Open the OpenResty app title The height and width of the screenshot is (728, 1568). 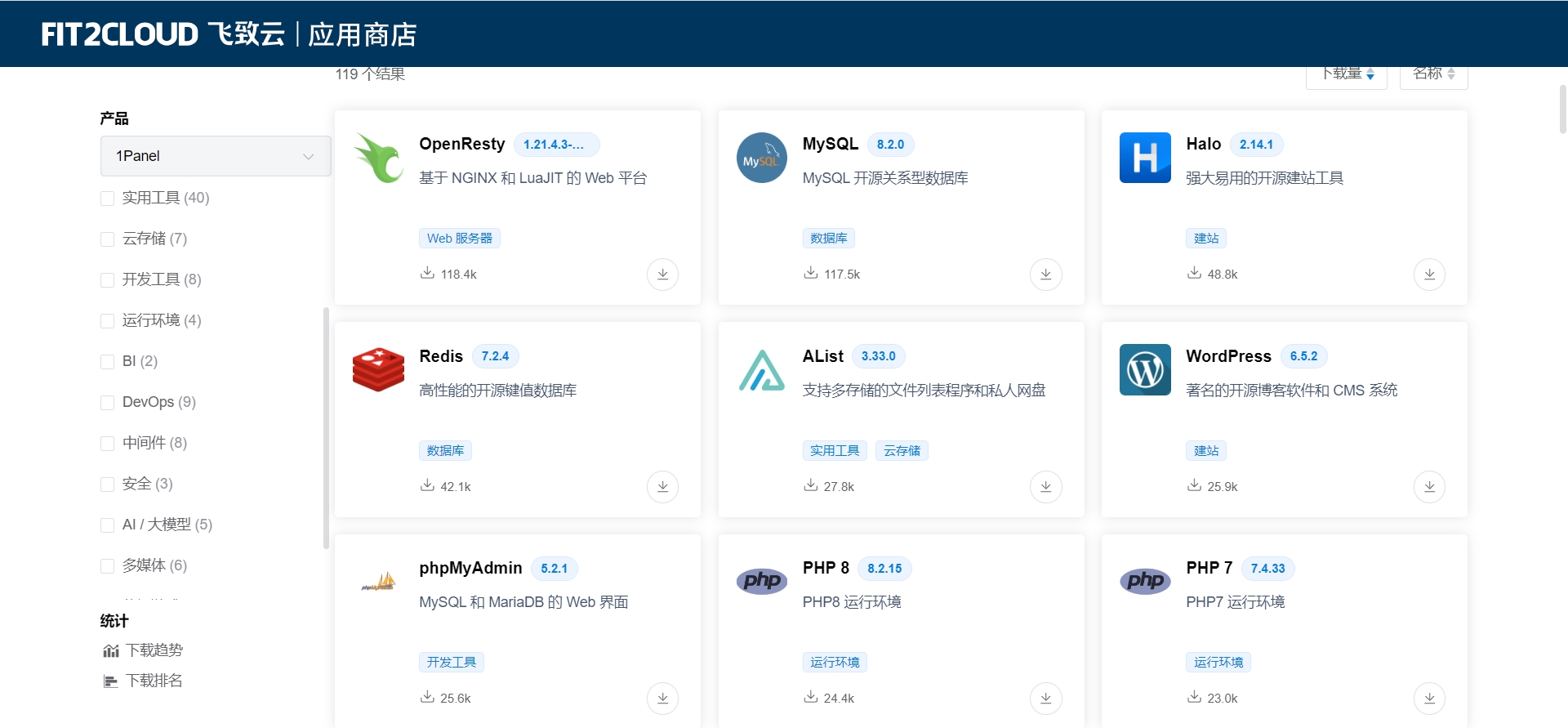pyautogui.click(x=462, y=144)
